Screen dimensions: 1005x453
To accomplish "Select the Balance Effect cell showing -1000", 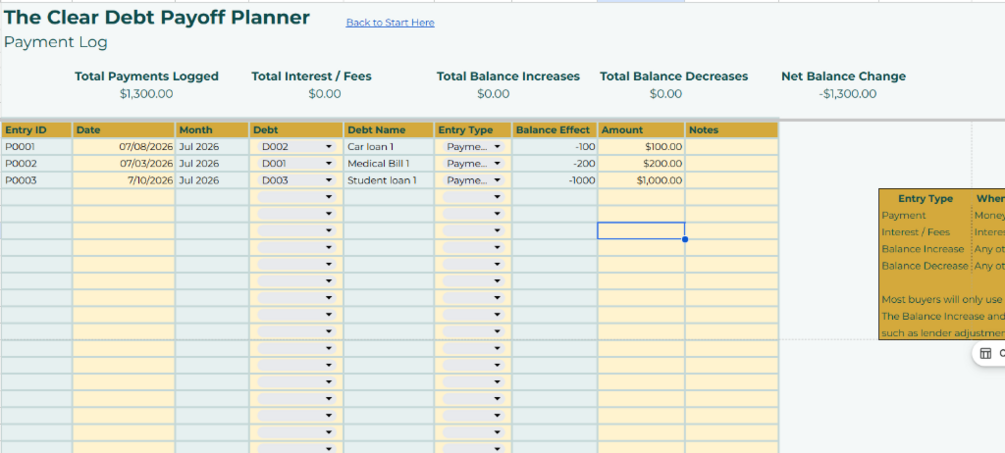I will (x=555, y=180).
